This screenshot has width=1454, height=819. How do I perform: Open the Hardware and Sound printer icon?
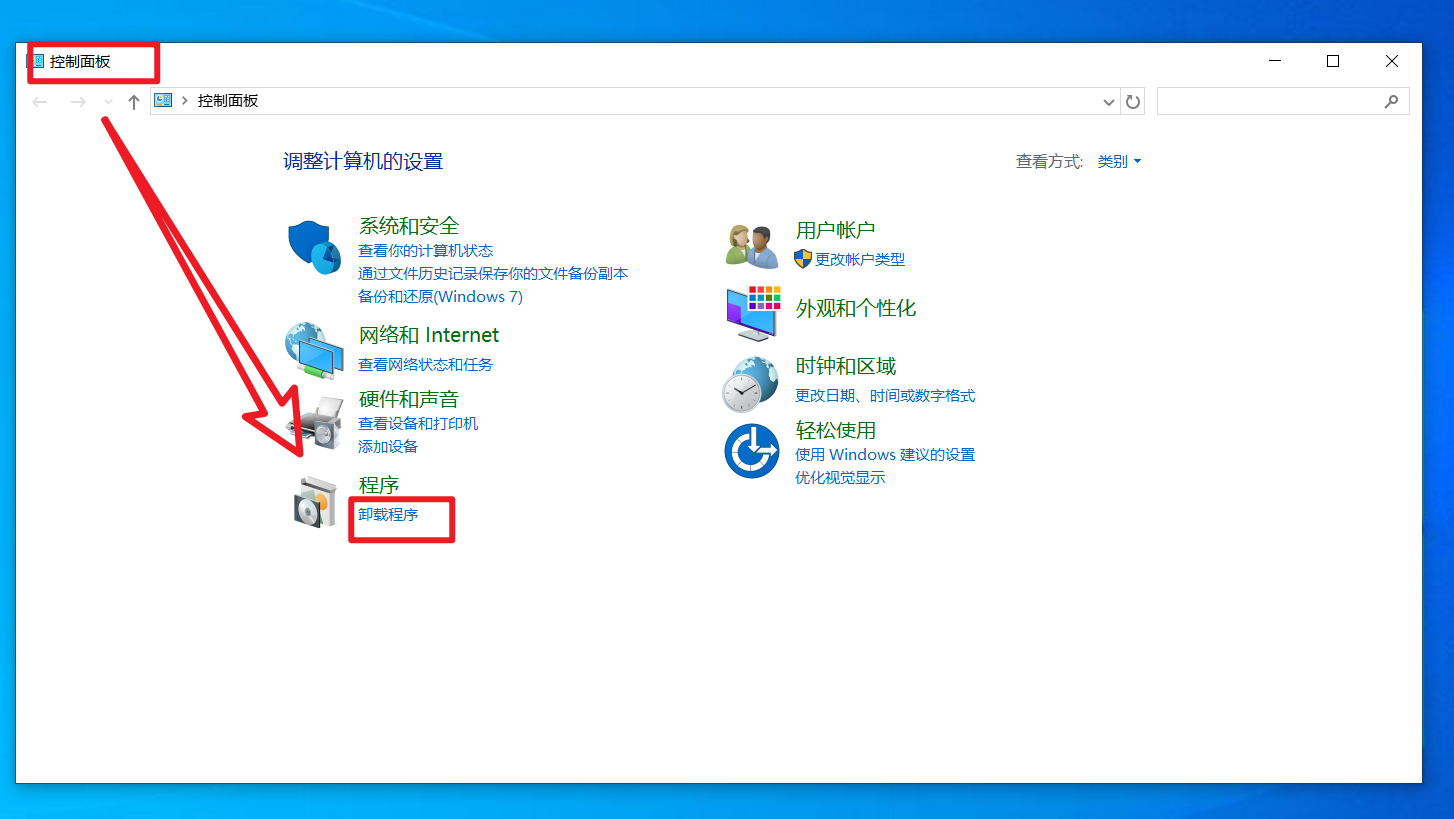[317, 421]
